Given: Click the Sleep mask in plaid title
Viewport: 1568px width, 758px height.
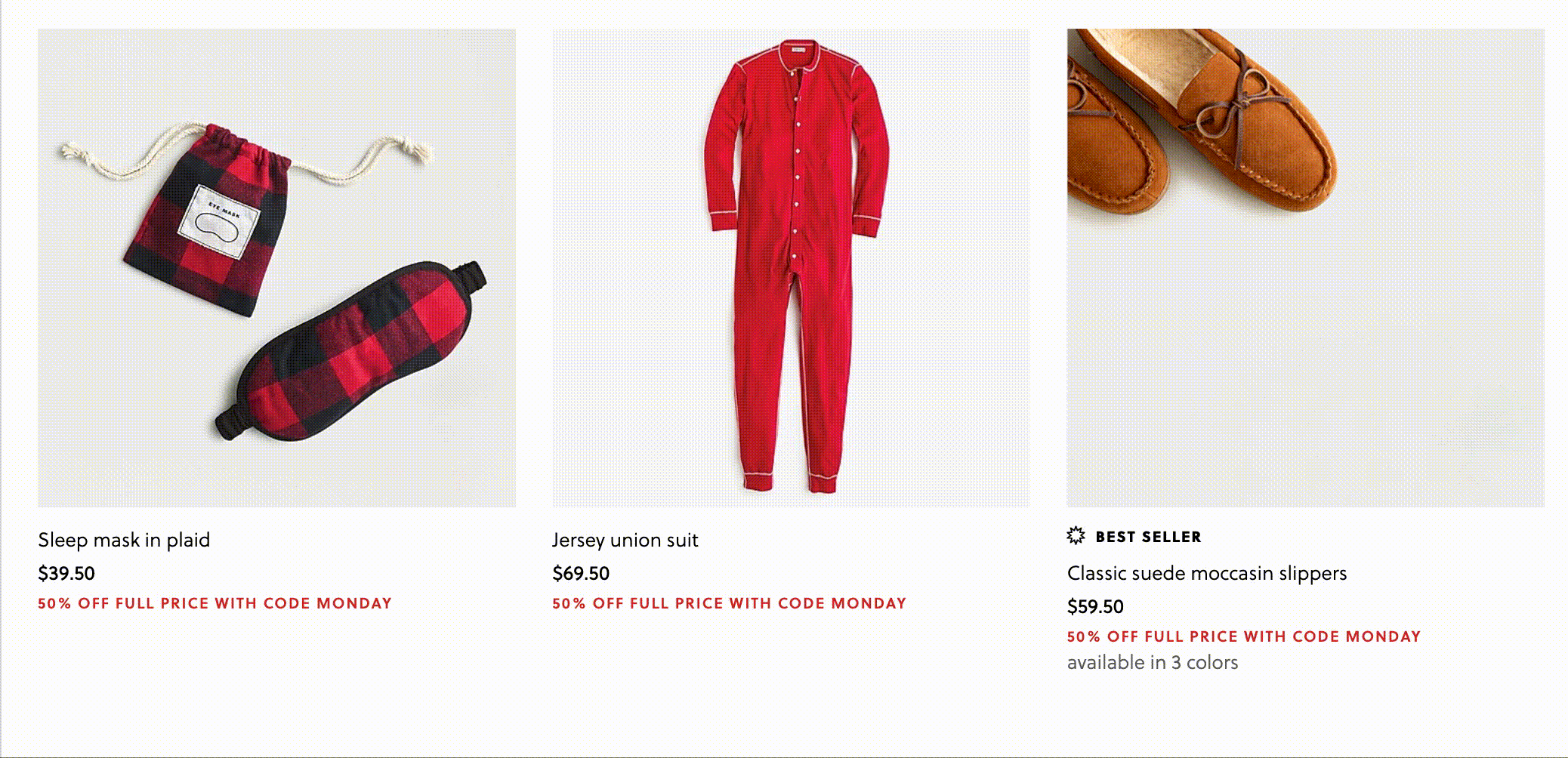Looking at the screenshot, I should coord(124,540).
